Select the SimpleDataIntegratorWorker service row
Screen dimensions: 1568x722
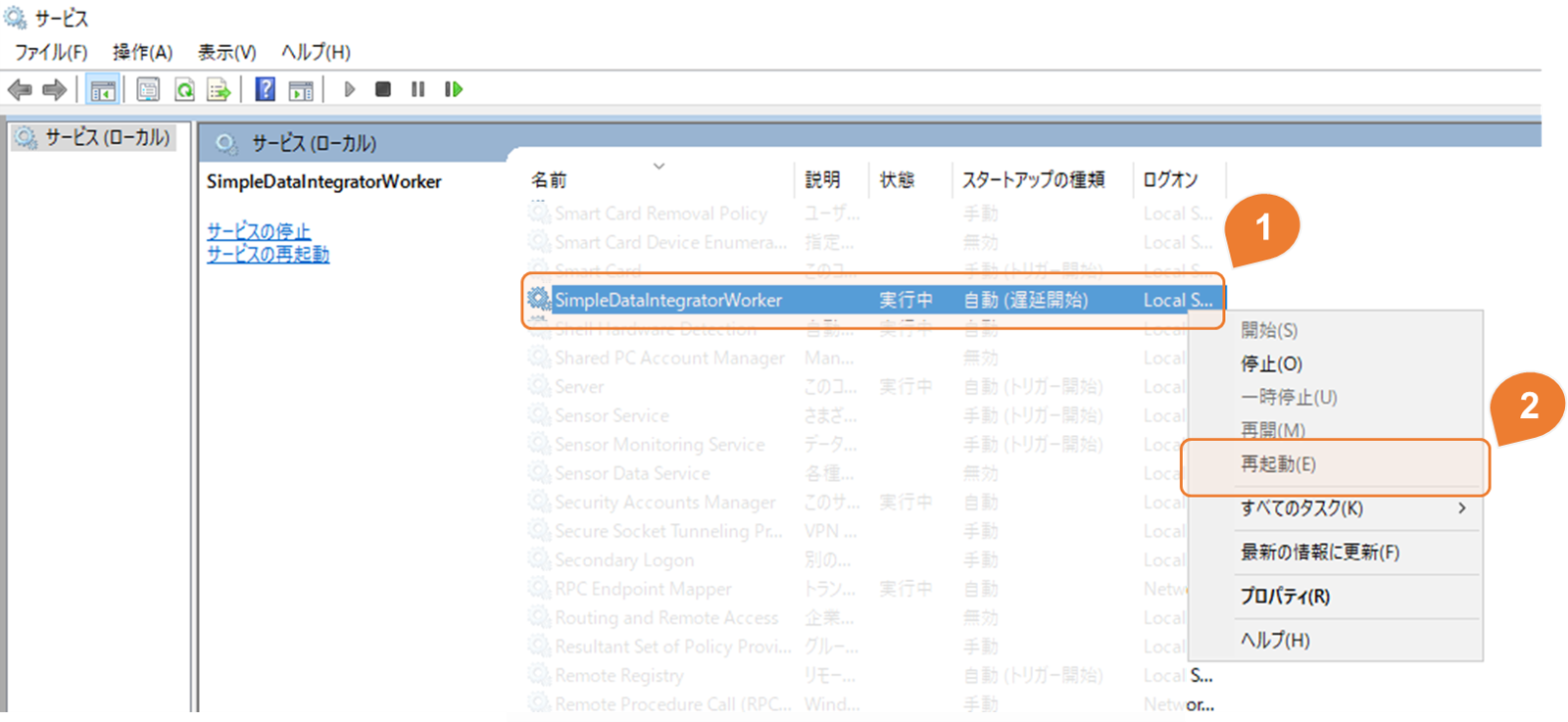point(874,300)
